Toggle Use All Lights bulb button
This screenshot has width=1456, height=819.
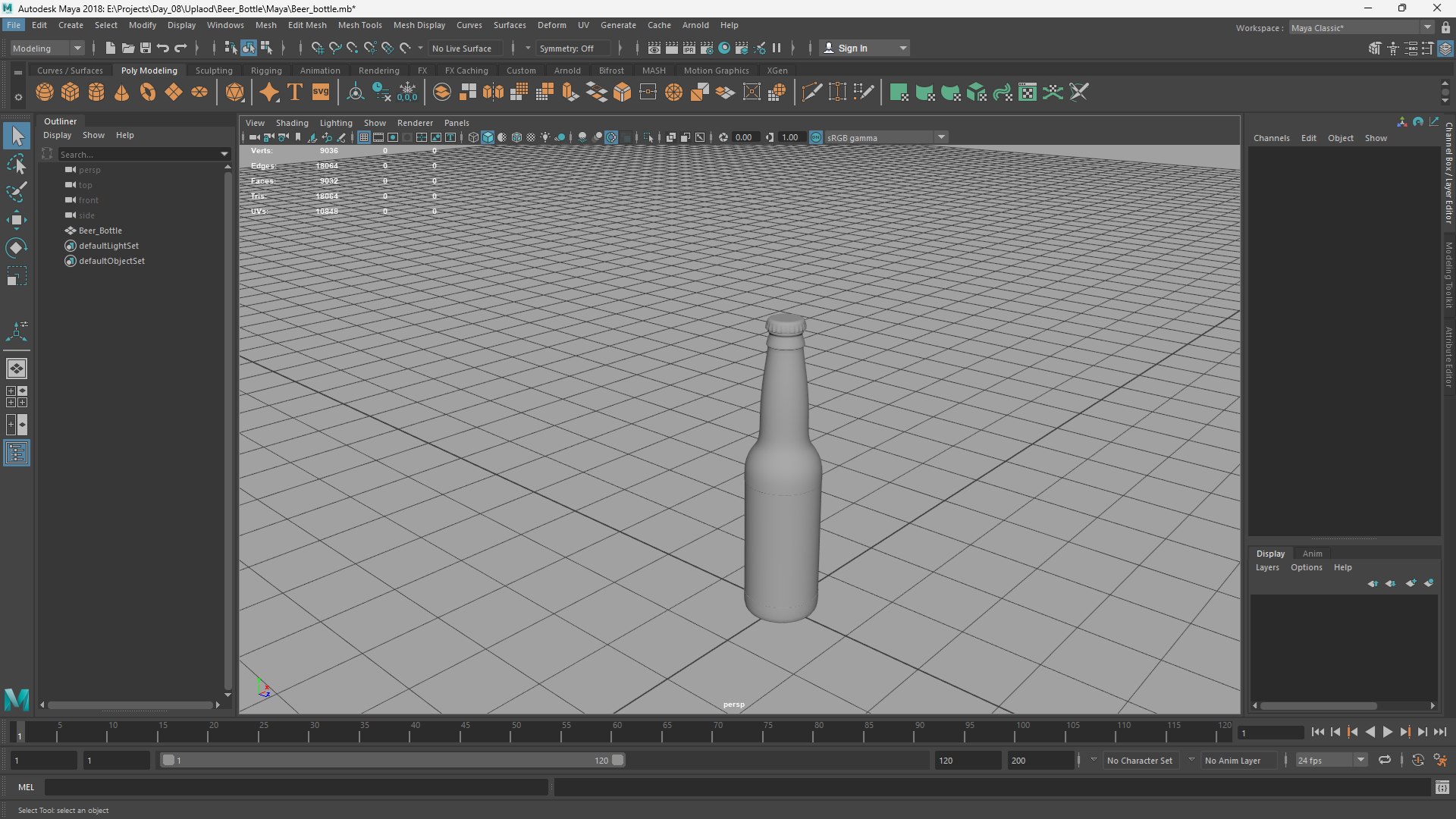[x=545, y=137]
